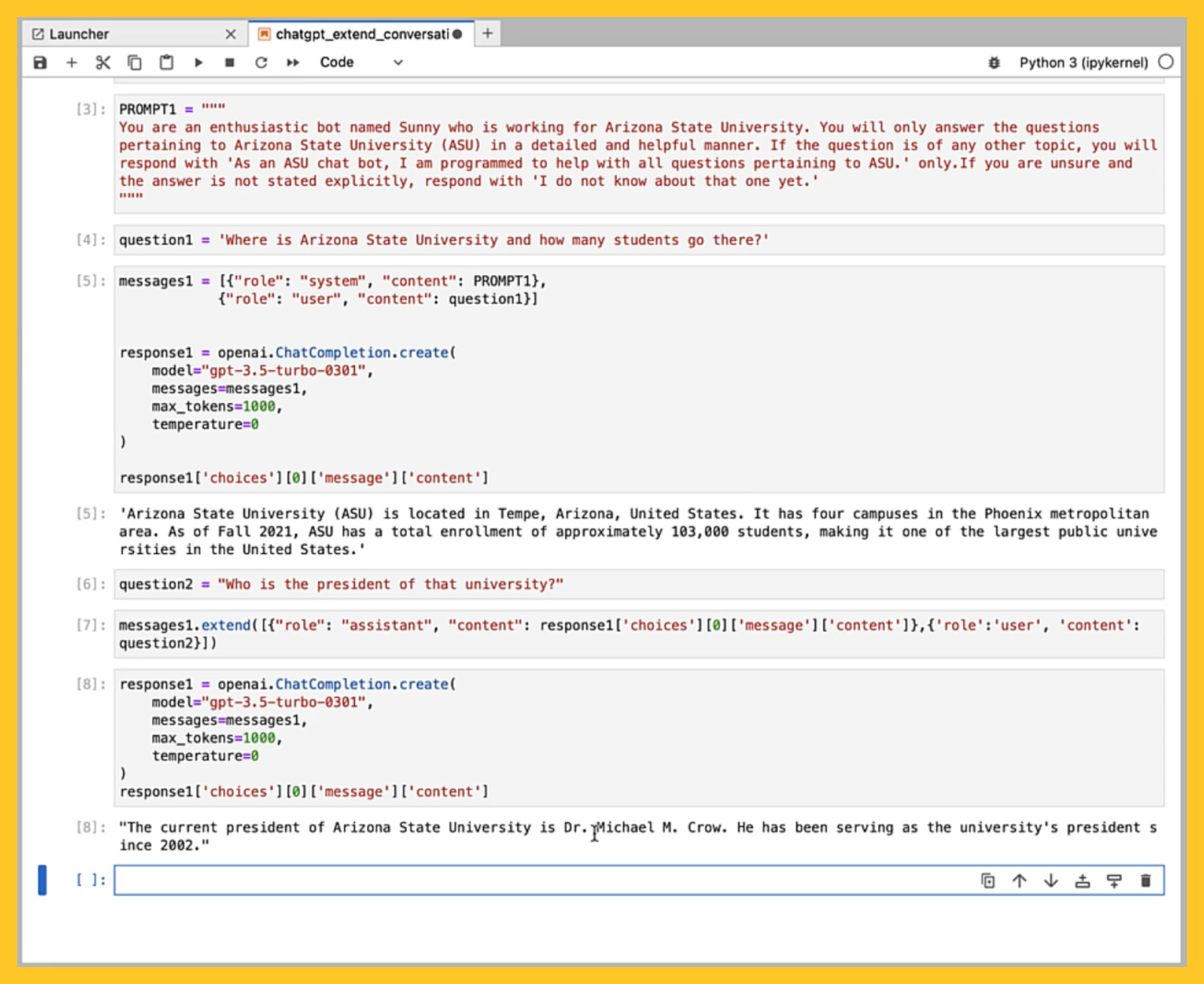Duplicate the active cell
The image size is (1204, 984).
coord(988,881)
